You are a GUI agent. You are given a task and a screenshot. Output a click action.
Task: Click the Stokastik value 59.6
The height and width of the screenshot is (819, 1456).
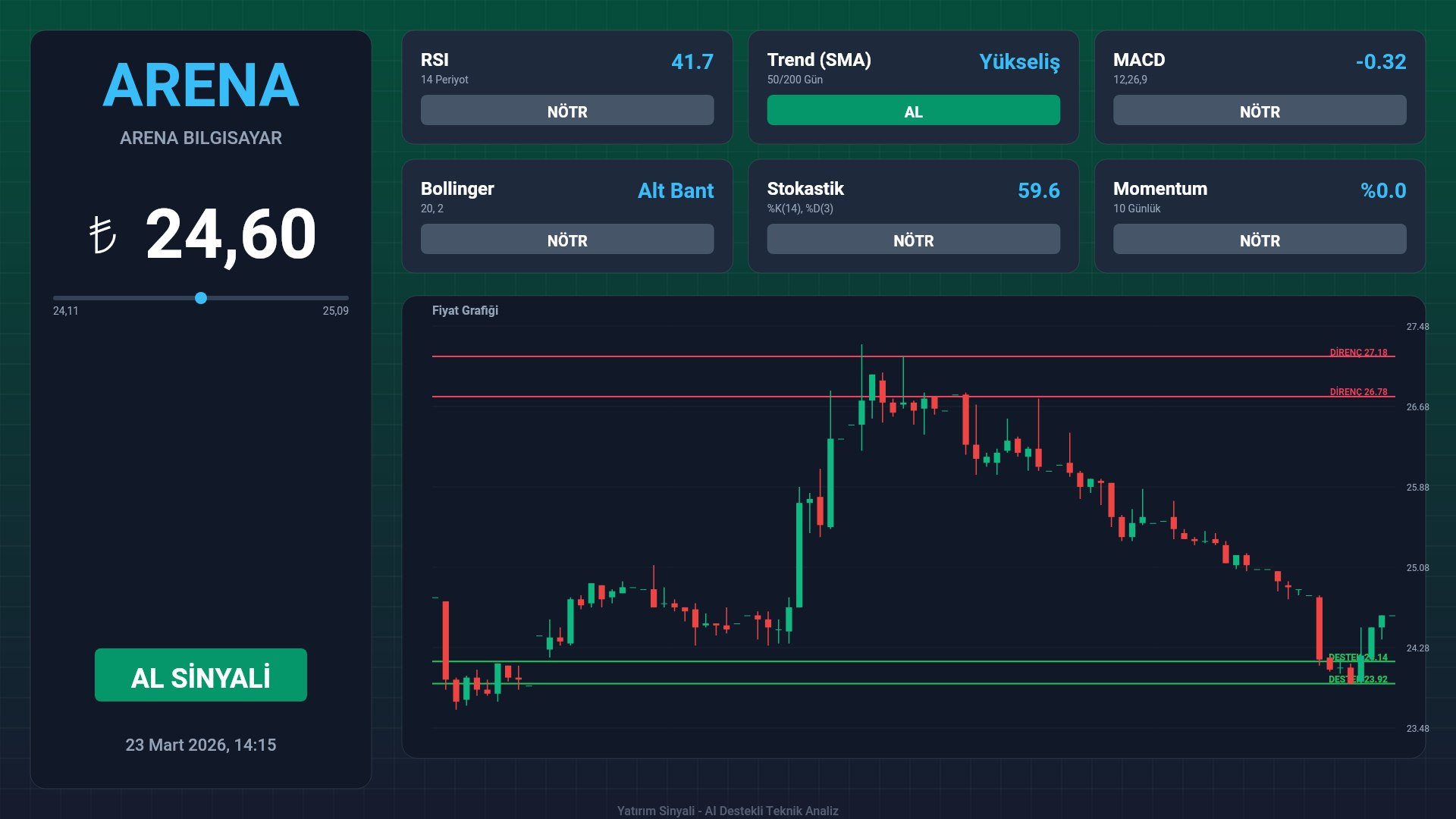(1038, 190)
